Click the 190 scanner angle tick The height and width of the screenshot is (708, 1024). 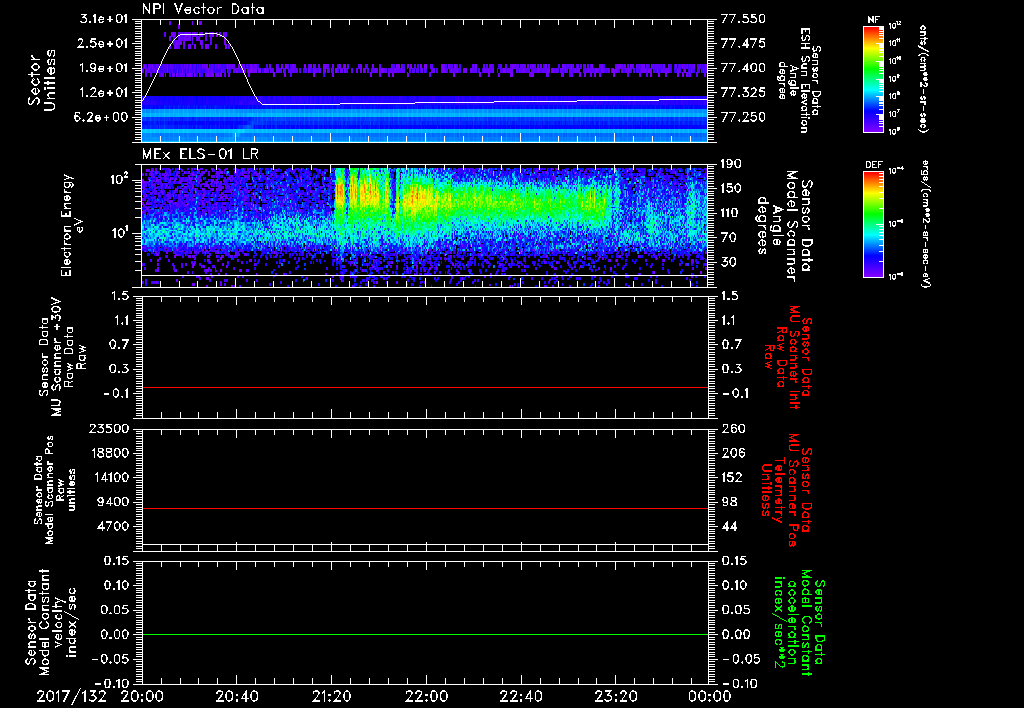click(x=731, y=164)
